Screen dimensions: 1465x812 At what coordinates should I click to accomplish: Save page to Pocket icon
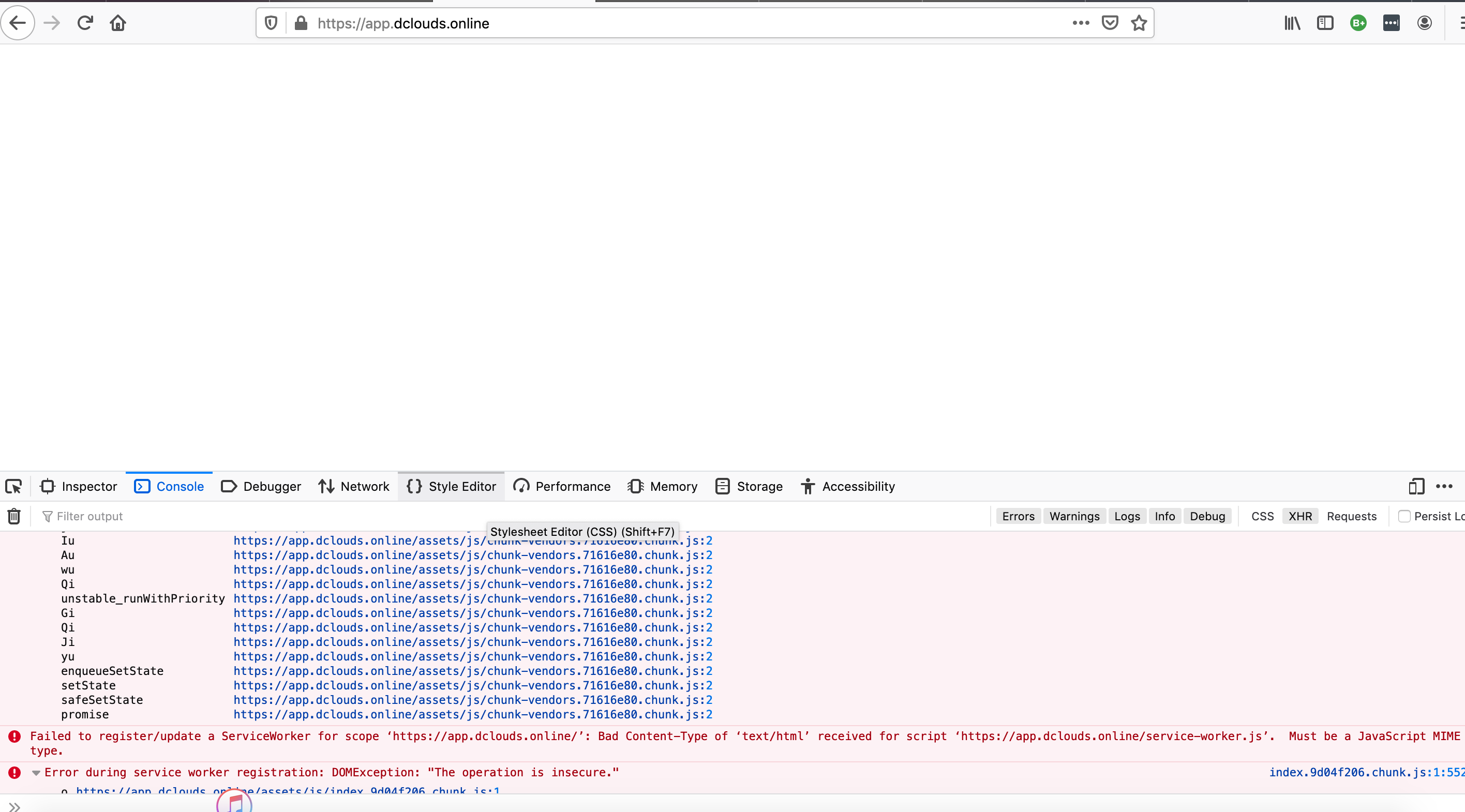[1110, 23]
